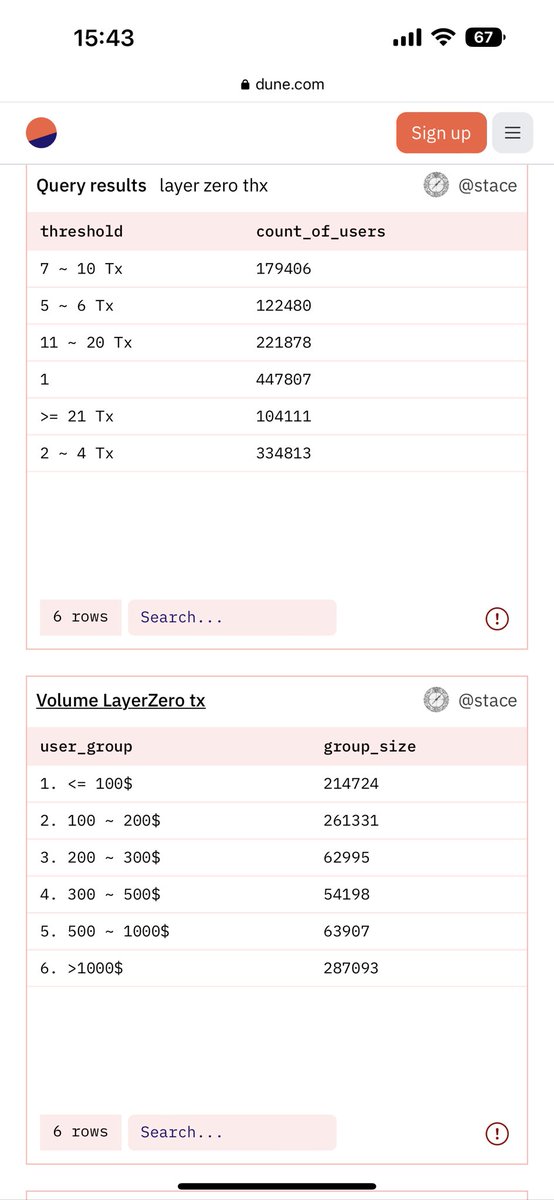Viewport: 554px width, 1200px height.
Task: Select the value 122480
Action: pos(284,305)
